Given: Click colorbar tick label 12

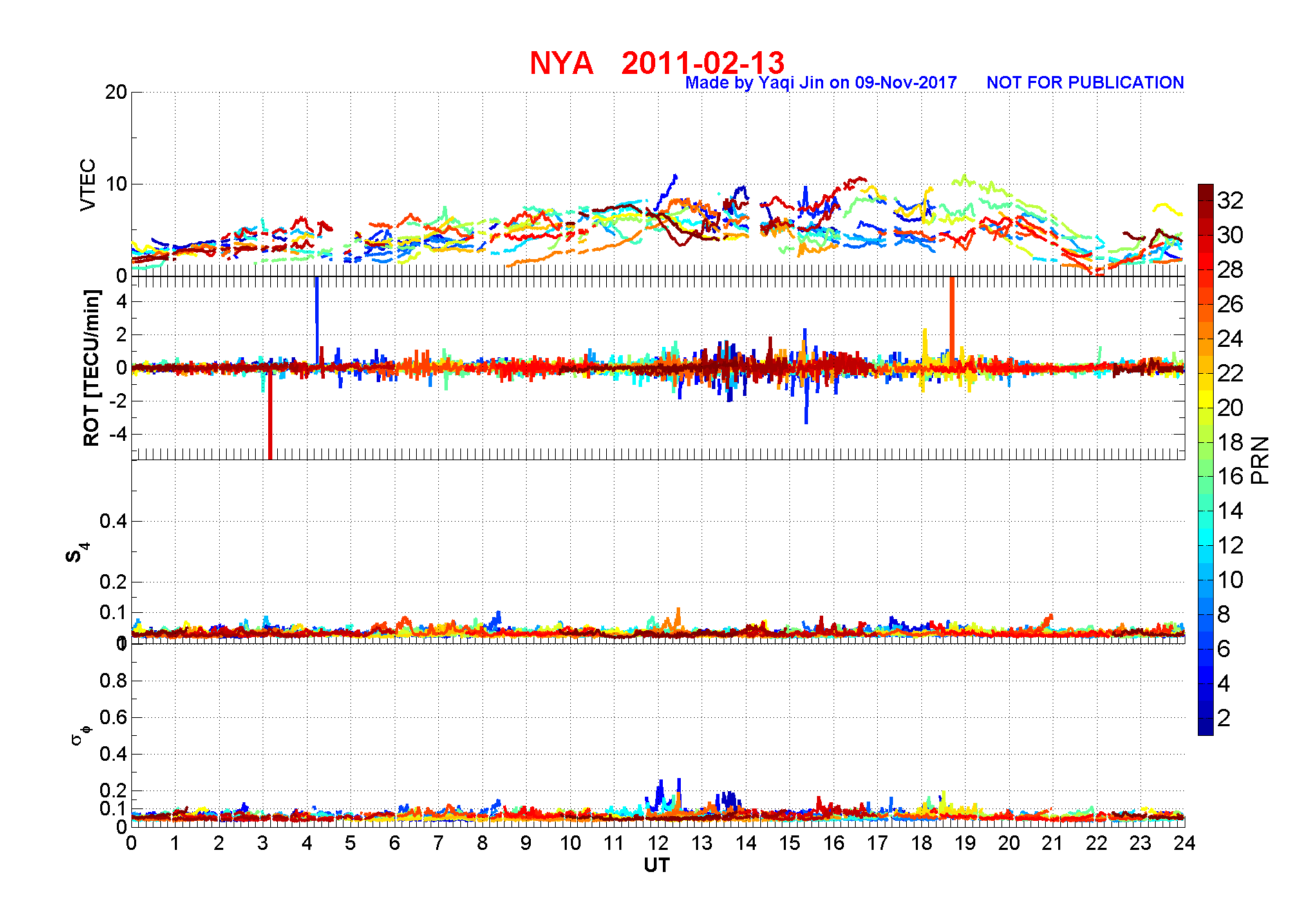Looking at the screenshot, I should pos(1230,545).
